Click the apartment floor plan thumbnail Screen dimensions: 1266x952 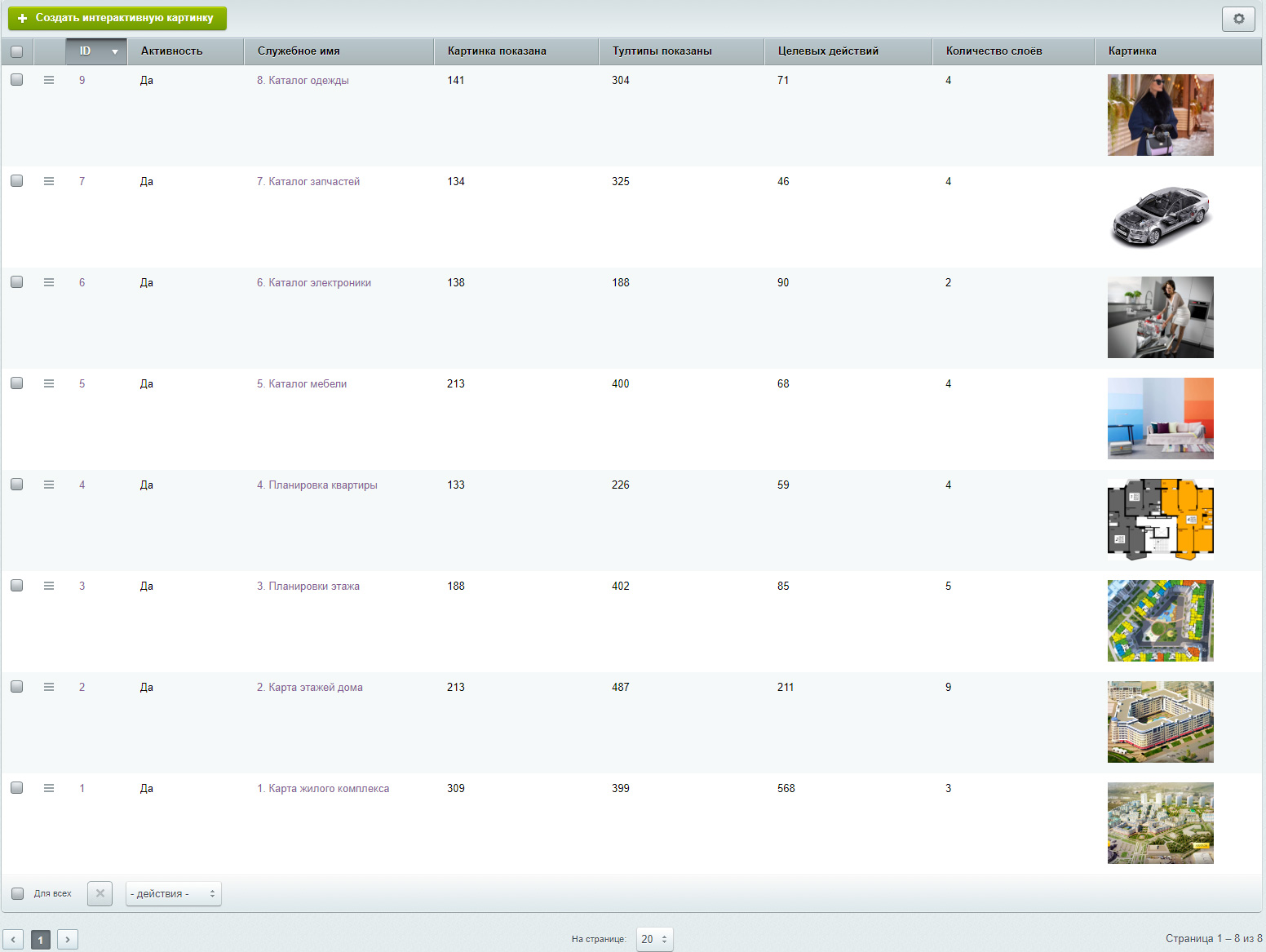1161,520
